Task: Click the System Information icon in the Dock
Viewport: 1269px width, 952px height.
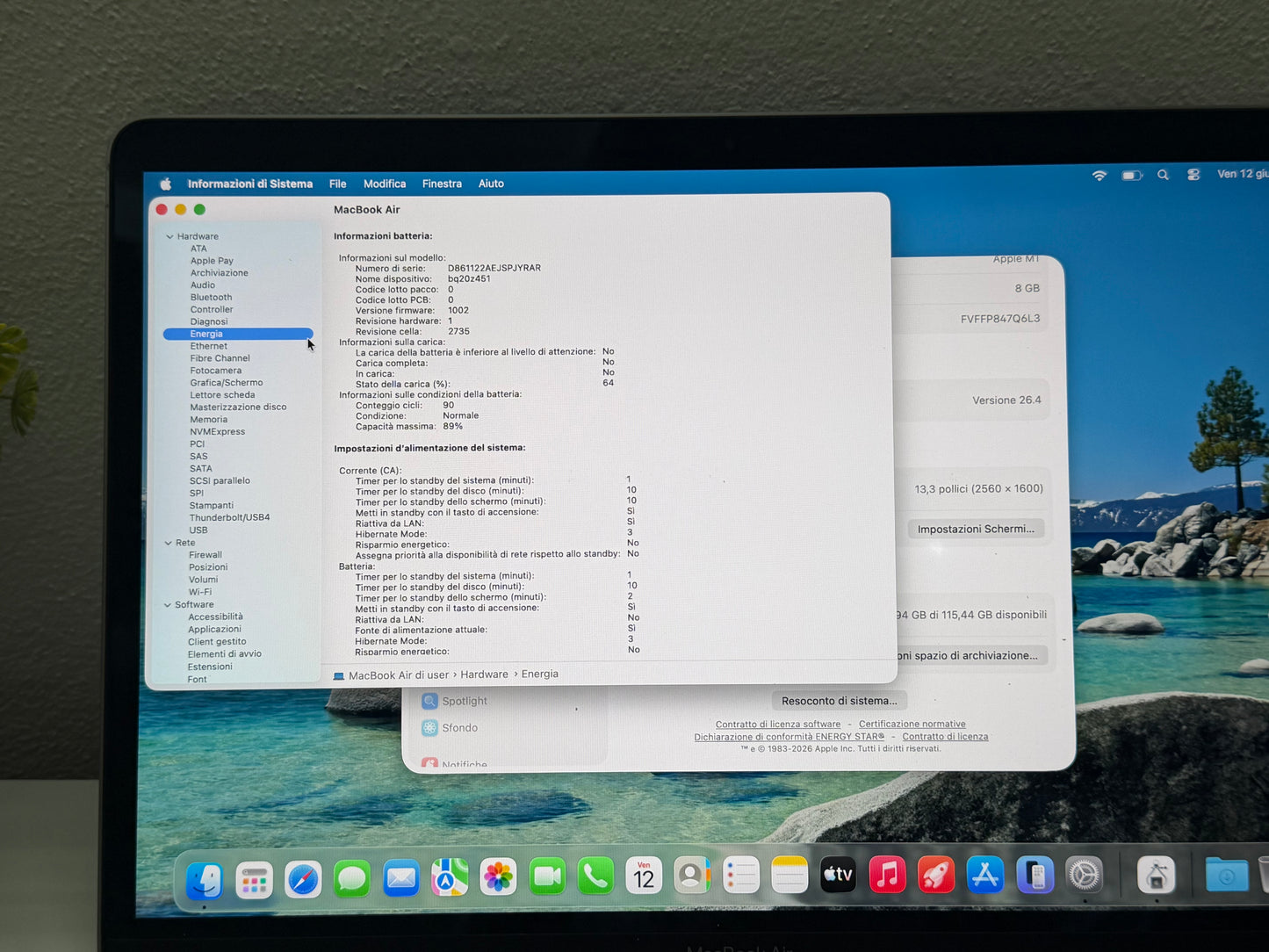Action: [1156, 875]
